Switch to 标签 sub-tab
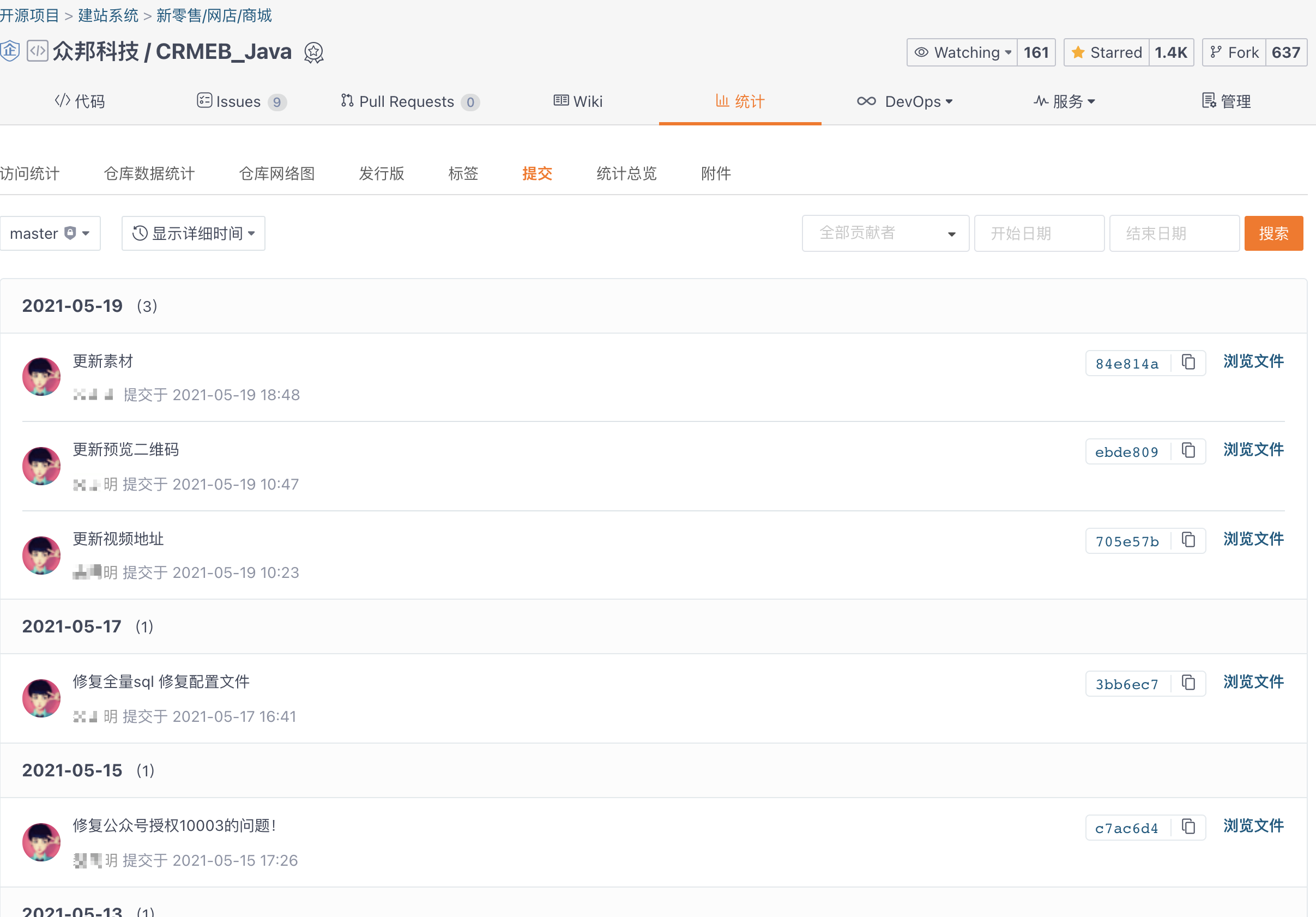 (x=463, y=174)
